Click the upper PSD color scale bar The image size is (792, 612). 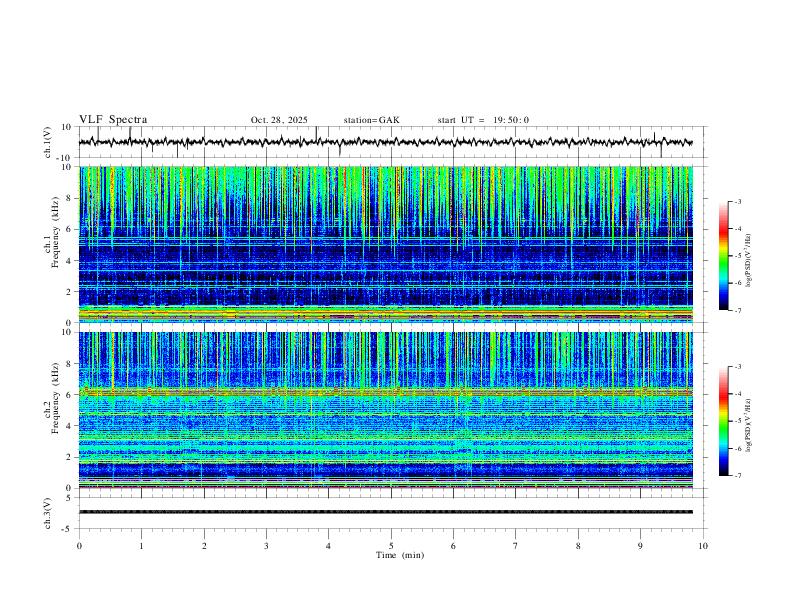point(723,256)
